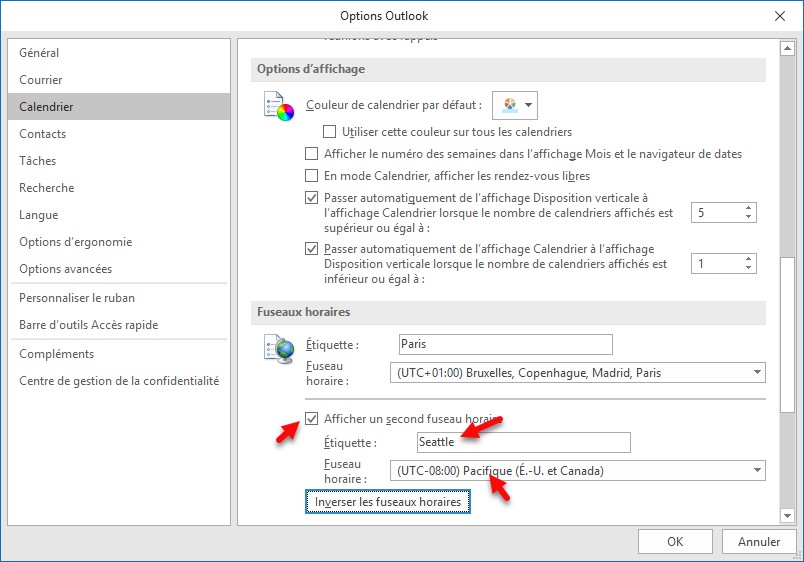Open the Recherche options category
Image resolution: width=804 pixels, height=562 pixels.
[x=119, y=188]
